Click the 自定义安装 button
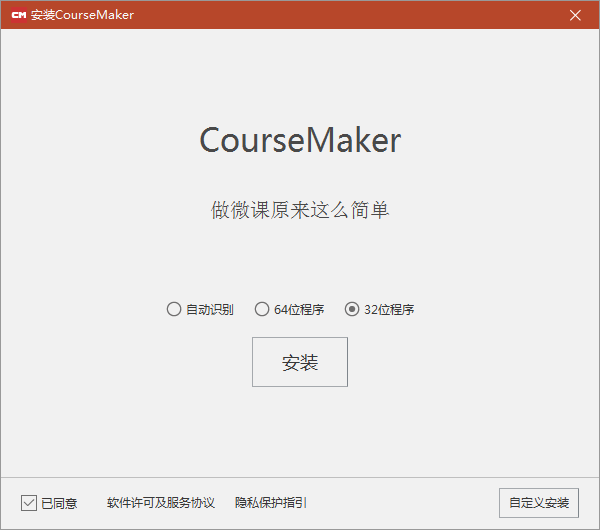The height and width of the screenshot is (530, 600). pyautogui.click(x=539, y=503)
